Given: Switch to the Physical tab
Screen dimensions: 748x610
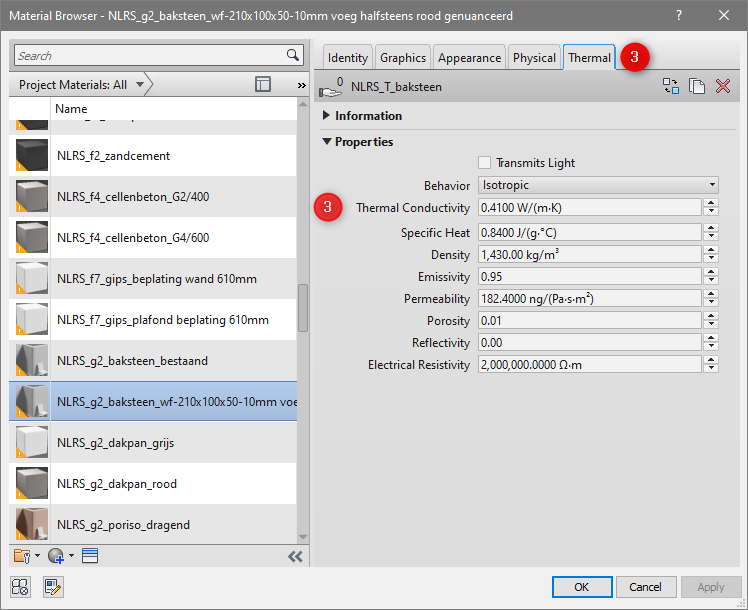Looking at the screenshot, I should point(534,58).
